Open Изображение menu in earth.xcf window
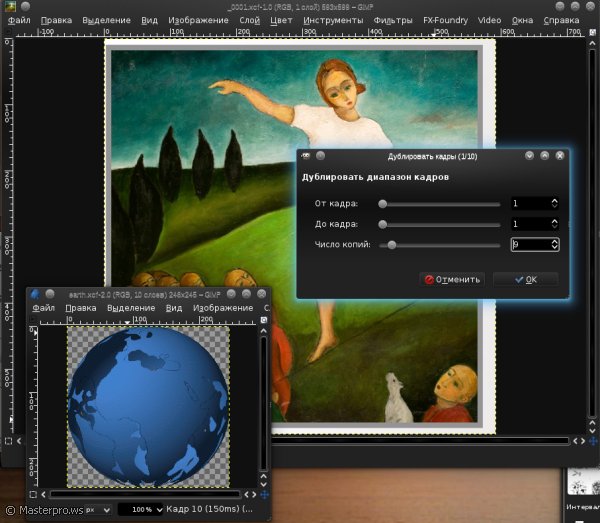Image resolution: width=600 pixels, height=523 pixels. pyautogui.click(x=223, y=308)
